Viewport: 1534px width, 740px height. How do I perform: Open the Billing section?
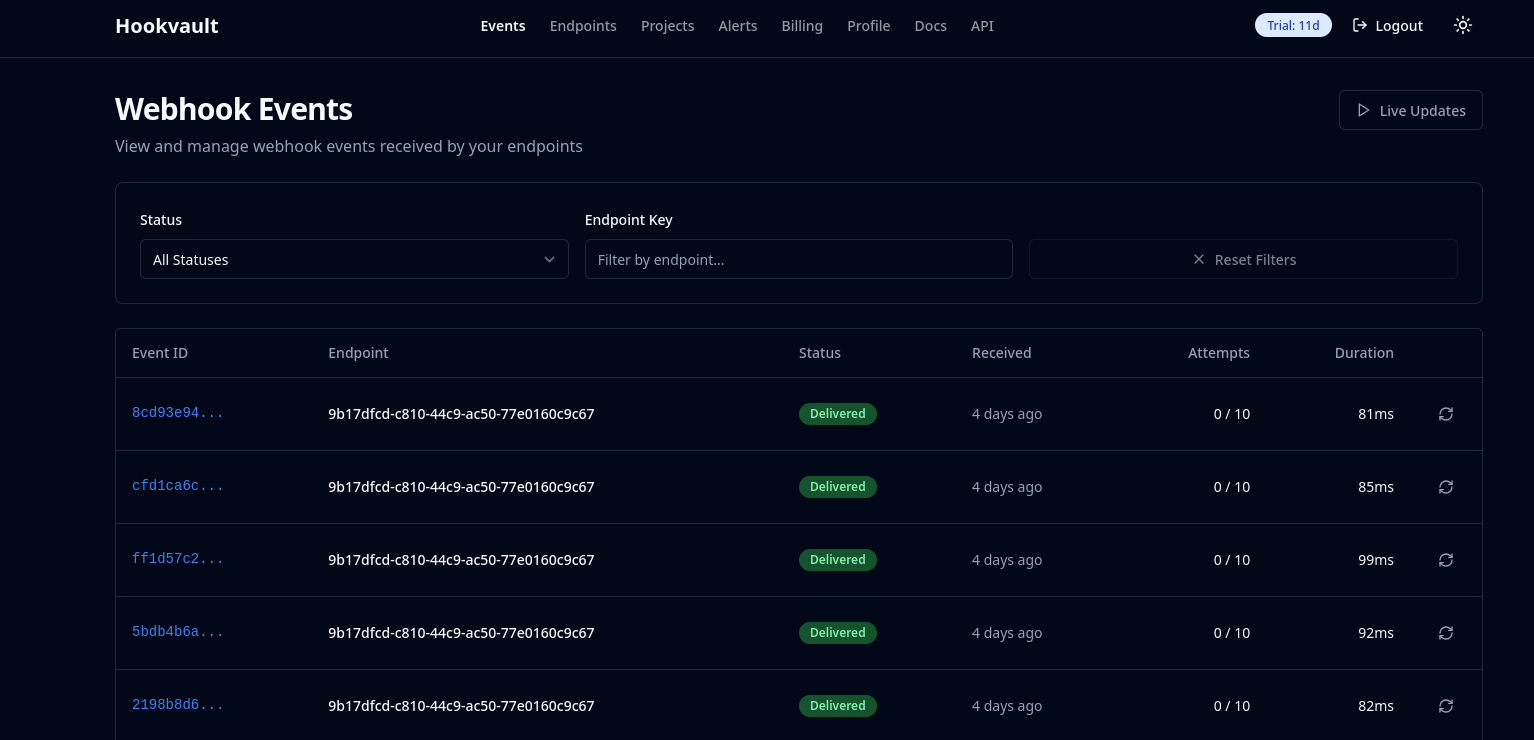point(802,26)
